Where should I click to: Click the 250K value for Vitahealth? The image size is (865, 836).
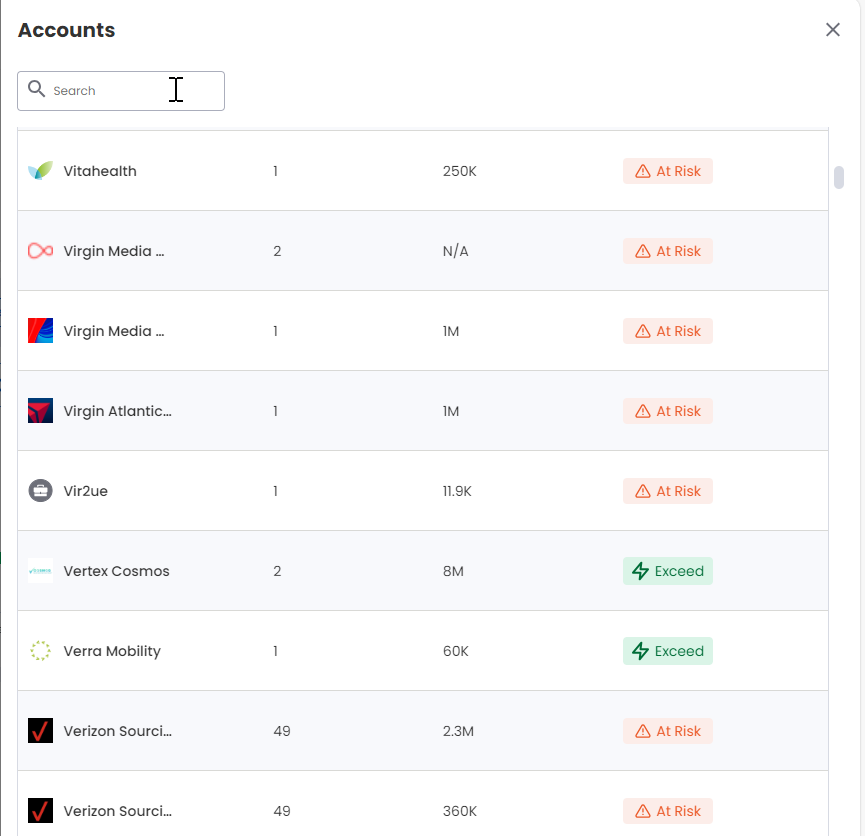tap(460, 171)
